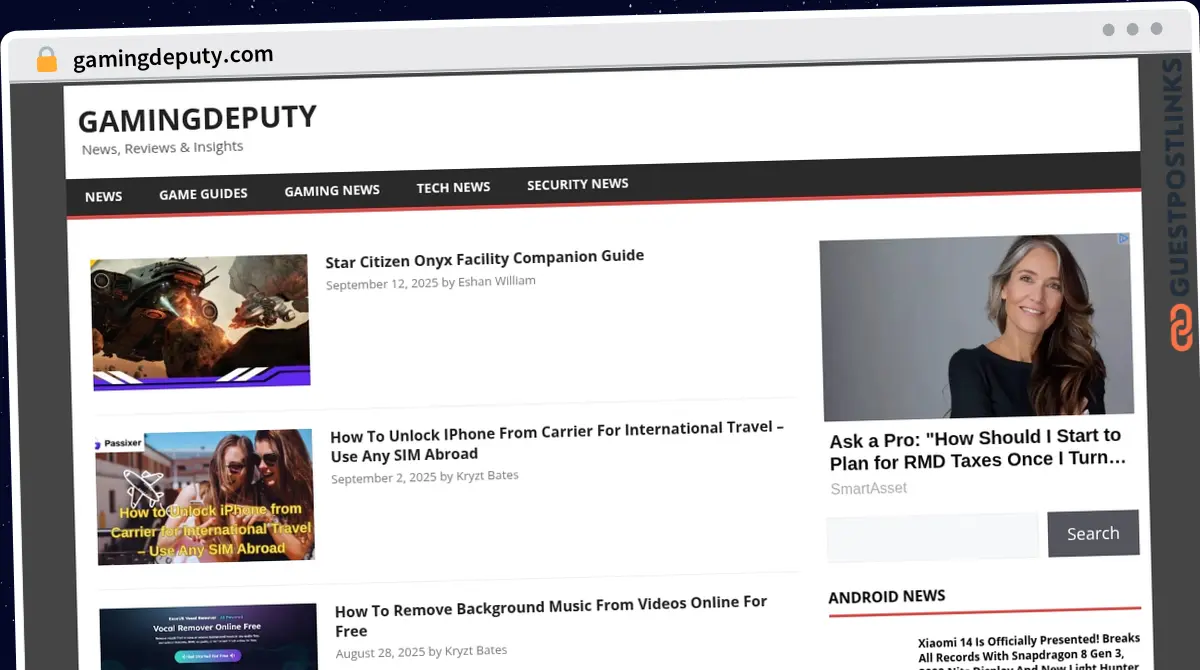Select the GAME GUIDES navigation item

(203, 194)
